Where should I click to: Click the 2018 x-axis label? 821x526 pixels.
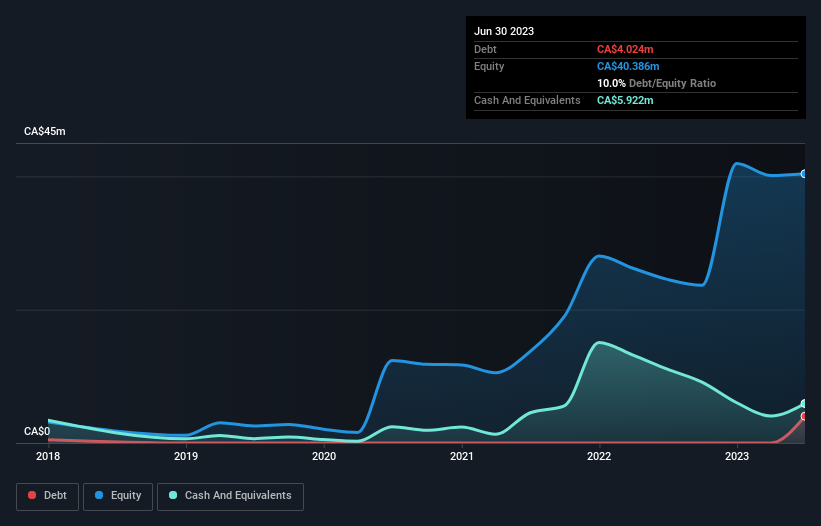click(48, 456)
